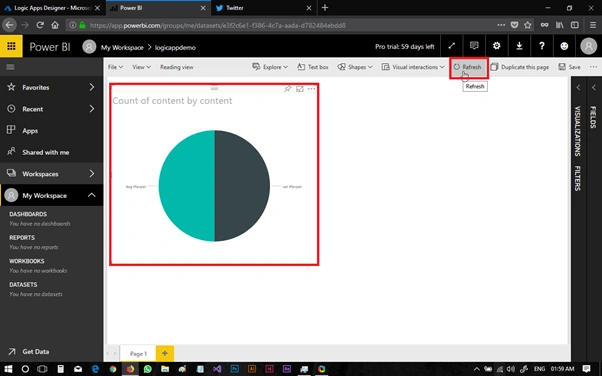Viewport: 602px width, 376px height.
Task: Save the report
Action: (x=569, y=67)
